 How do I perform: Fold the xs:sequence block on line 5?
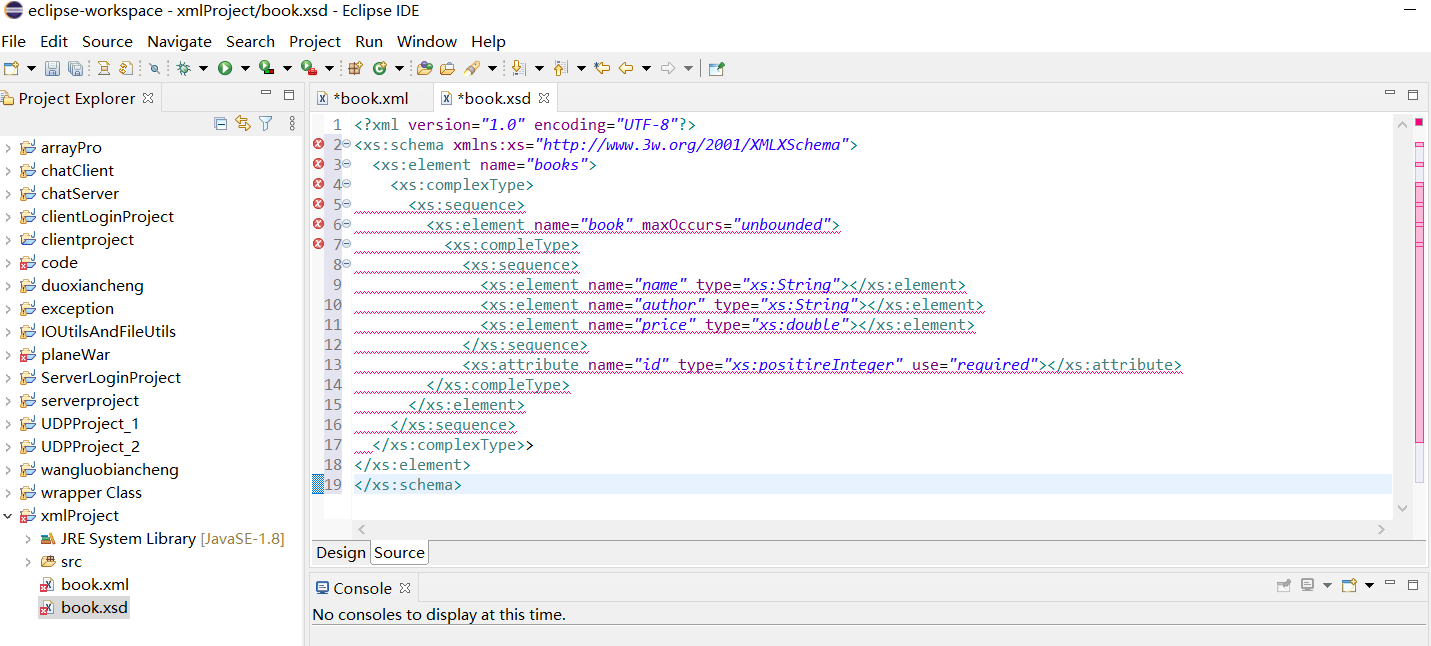[347, 205]
